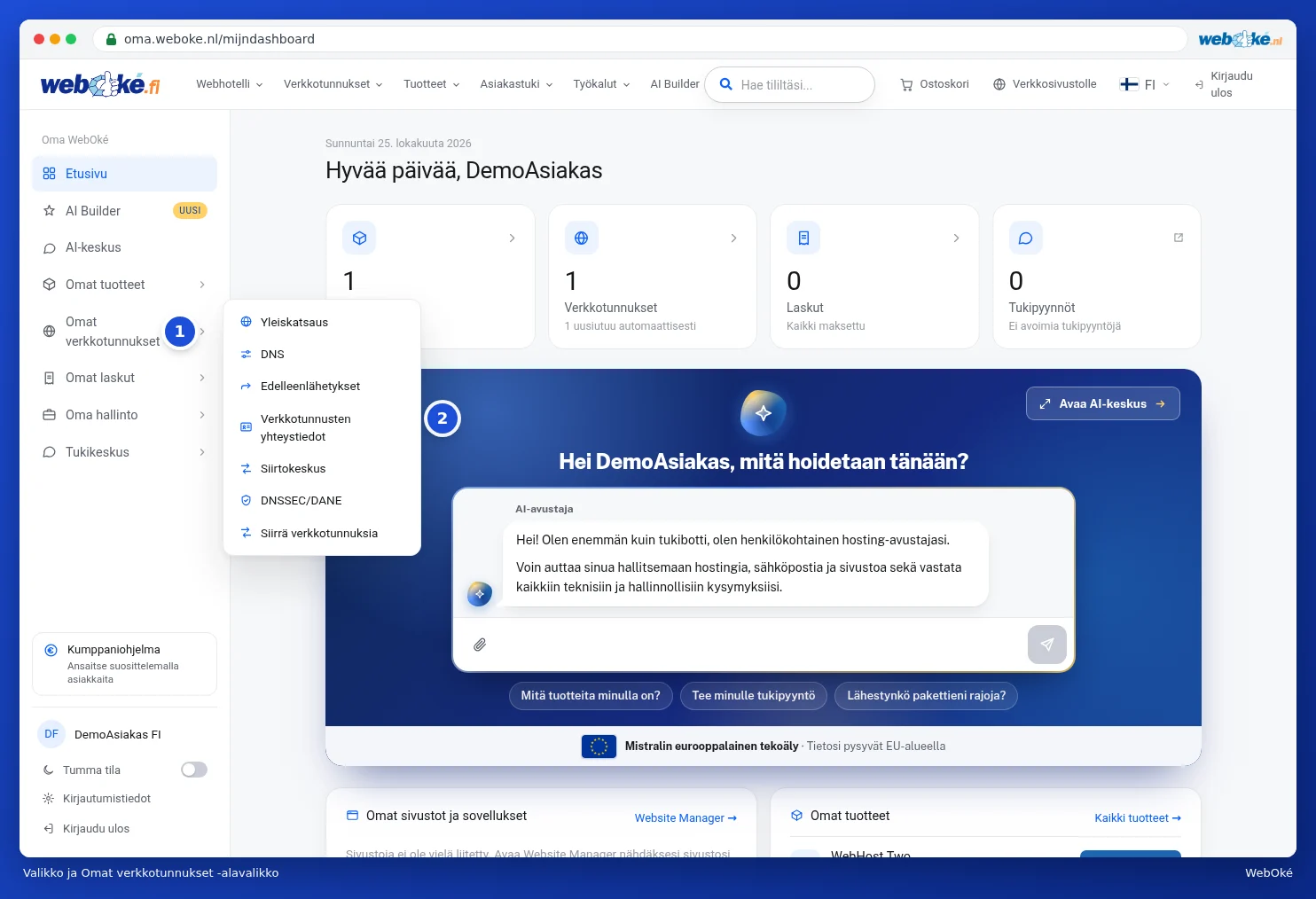
Task: Open the Kumppaniohjelma card
Action: (x=124, y=664)
